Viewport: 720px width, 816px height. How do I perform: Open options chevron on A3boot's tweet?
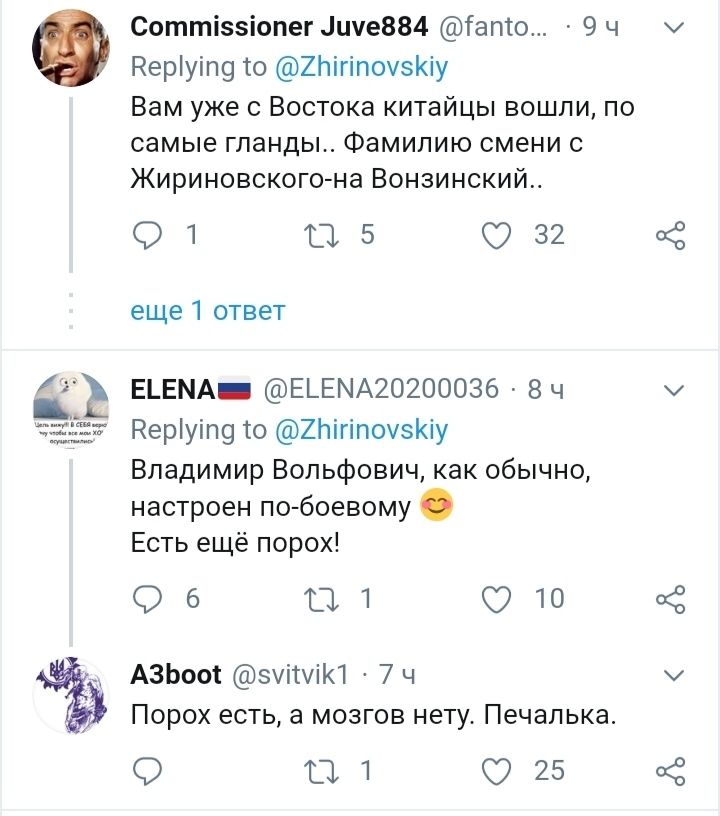674,674
